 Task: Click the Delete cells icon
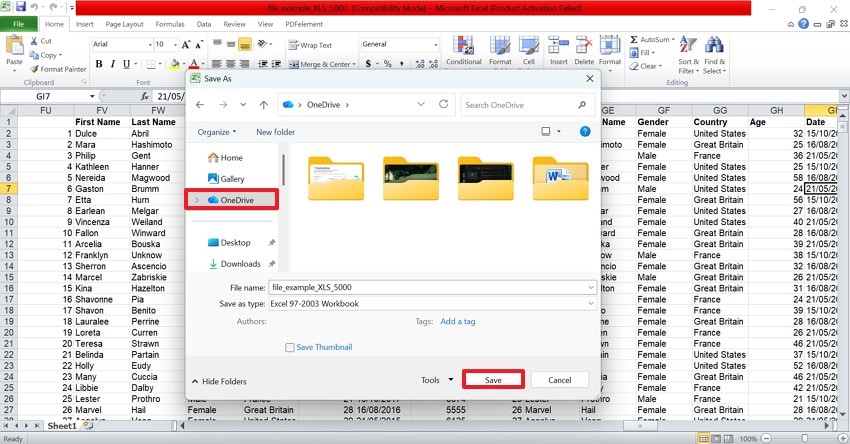[x=584, y=46]
